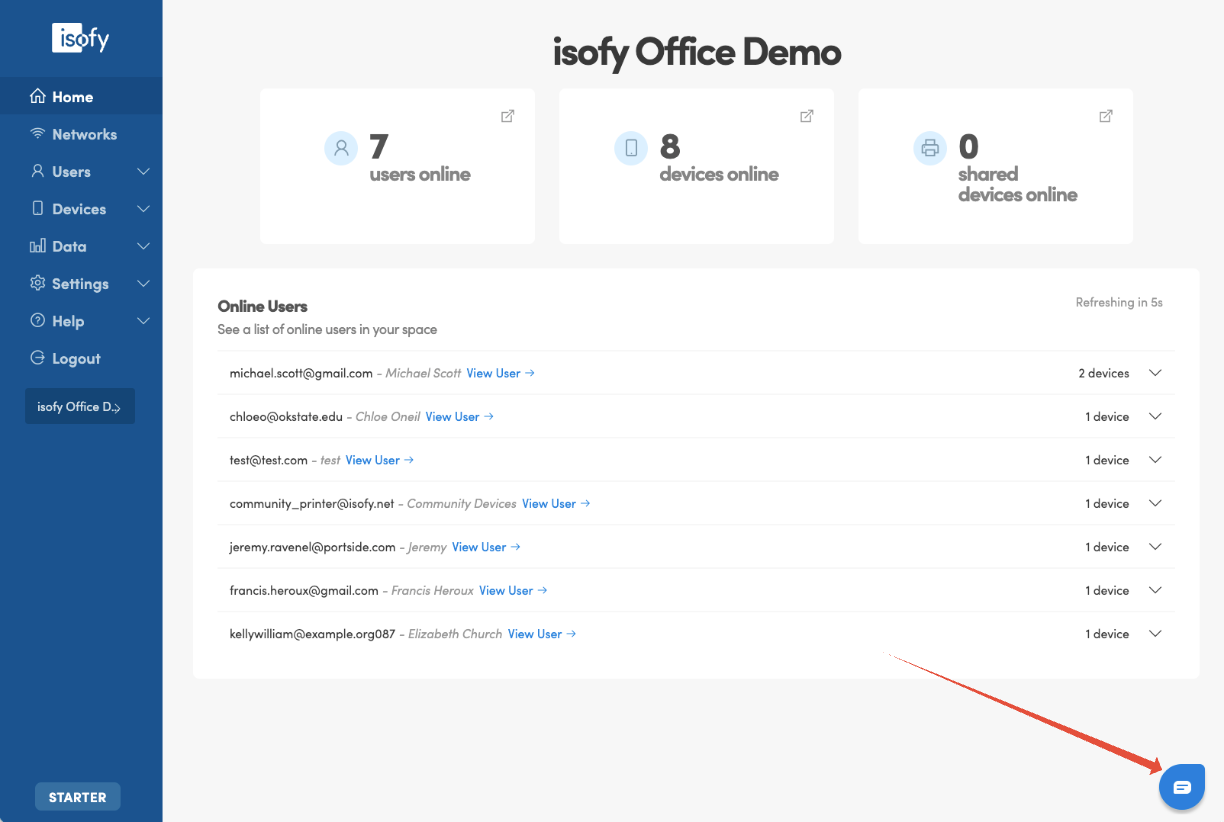Click the Devices phone icon in the sidebar
Image resolution: width=1224 pixels, height=822 pixels.
point(38,209)
